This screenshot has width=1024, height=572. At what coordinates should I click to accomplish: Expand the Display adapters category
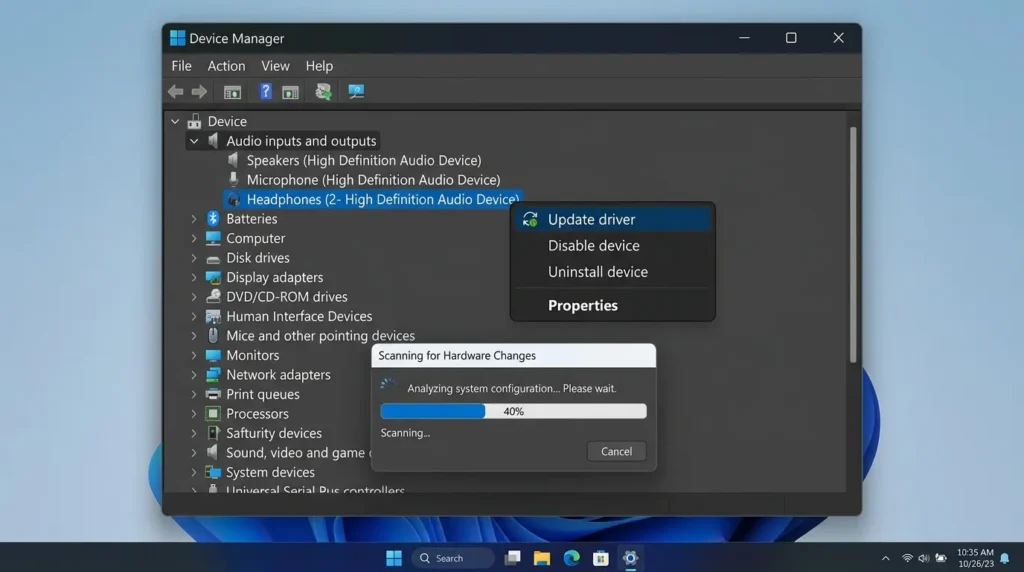click(194, 278)
